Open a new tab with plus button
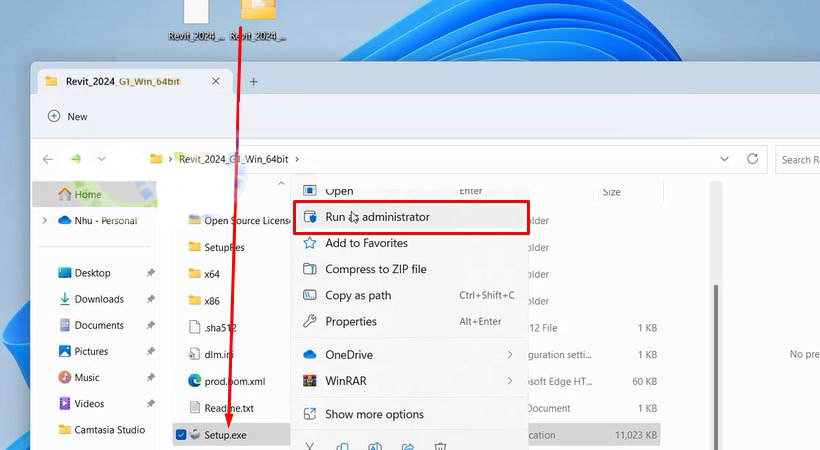Viewport: 820px width, 450px height. (254, 82)
